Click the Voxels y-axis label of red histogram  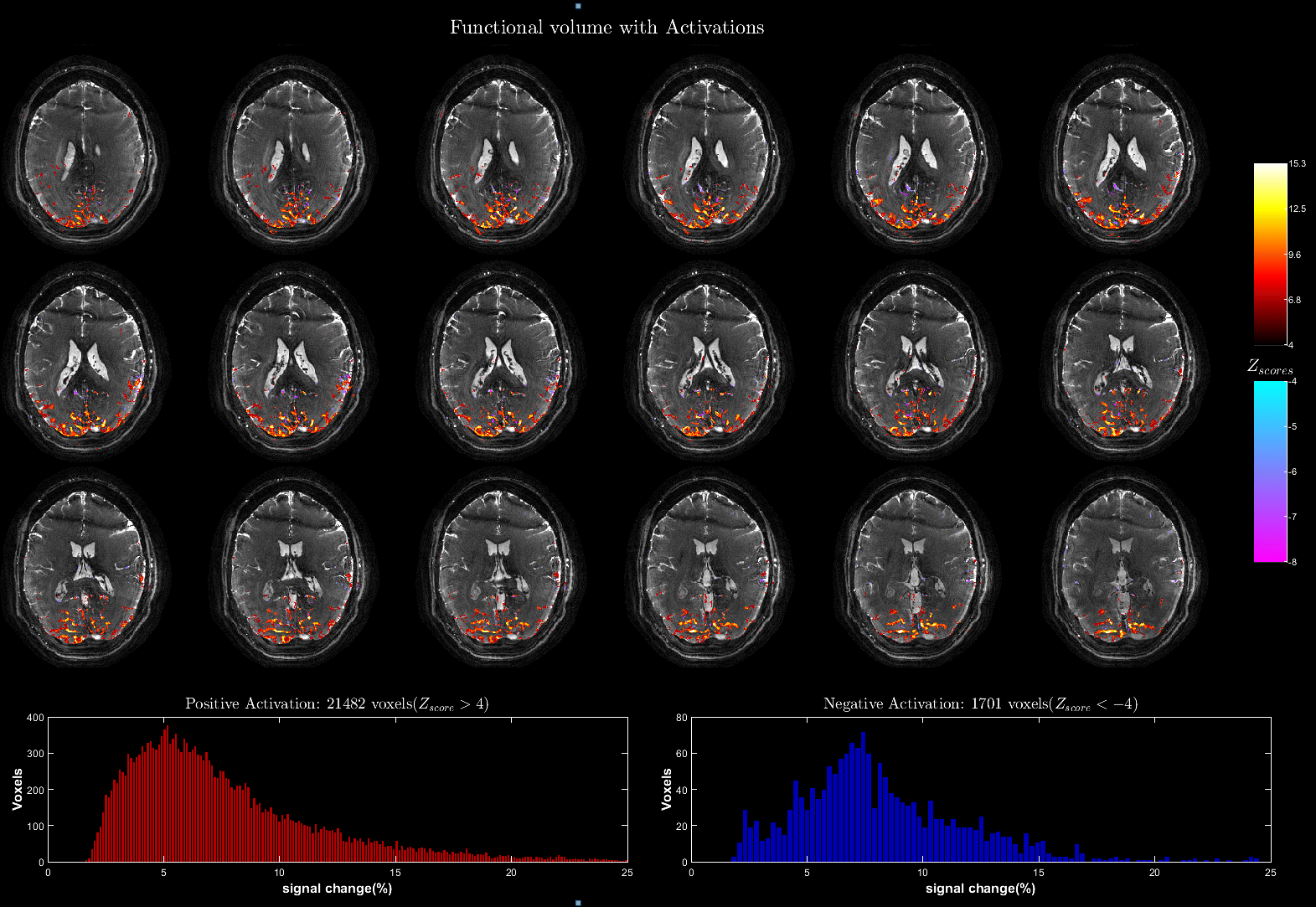(18, 790)
